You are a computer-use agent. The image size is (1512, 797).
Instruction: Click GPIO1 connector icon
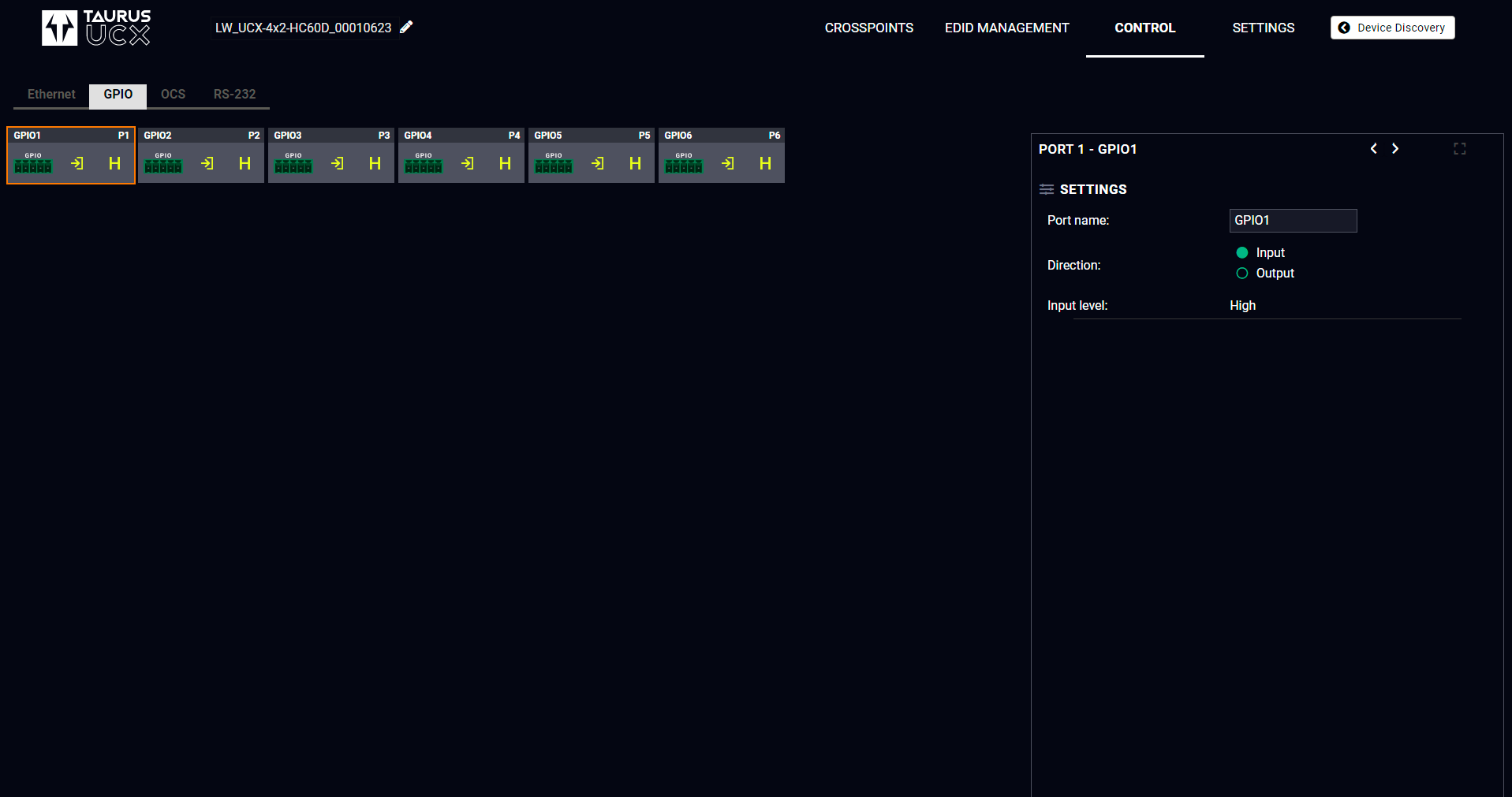click(33, 162)
